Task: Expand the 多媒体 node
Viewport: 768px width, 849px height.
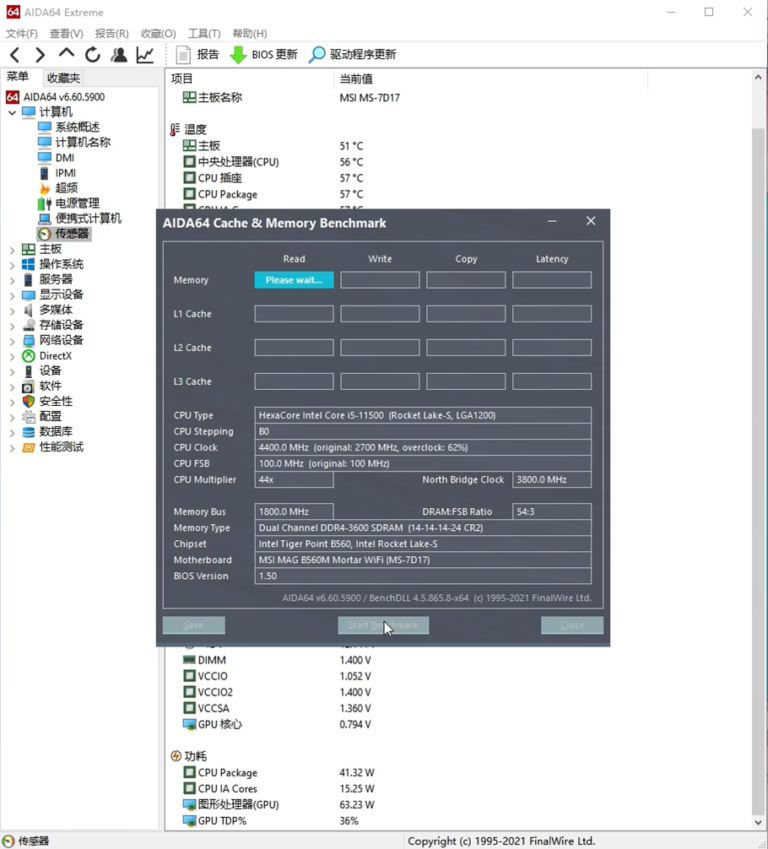Action: click(x=12, y=310)
